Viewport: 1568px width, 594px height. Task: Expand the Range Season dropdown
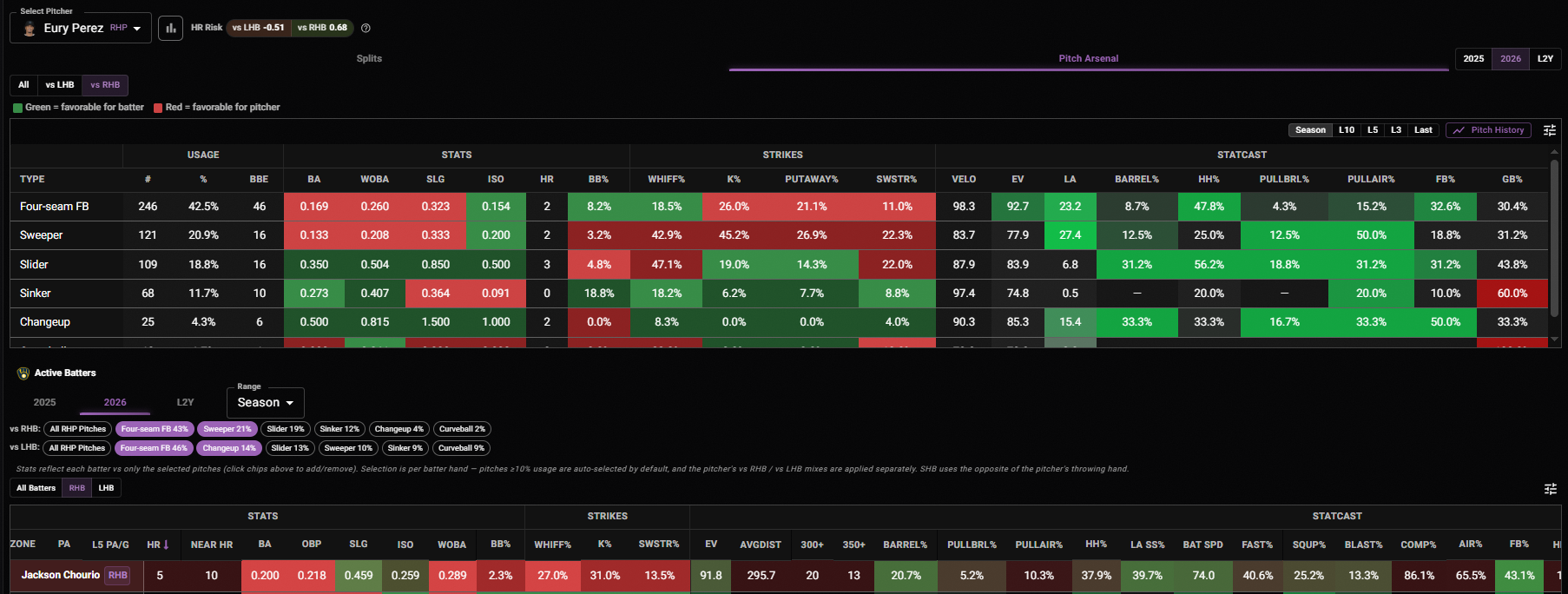coord(266,403)
